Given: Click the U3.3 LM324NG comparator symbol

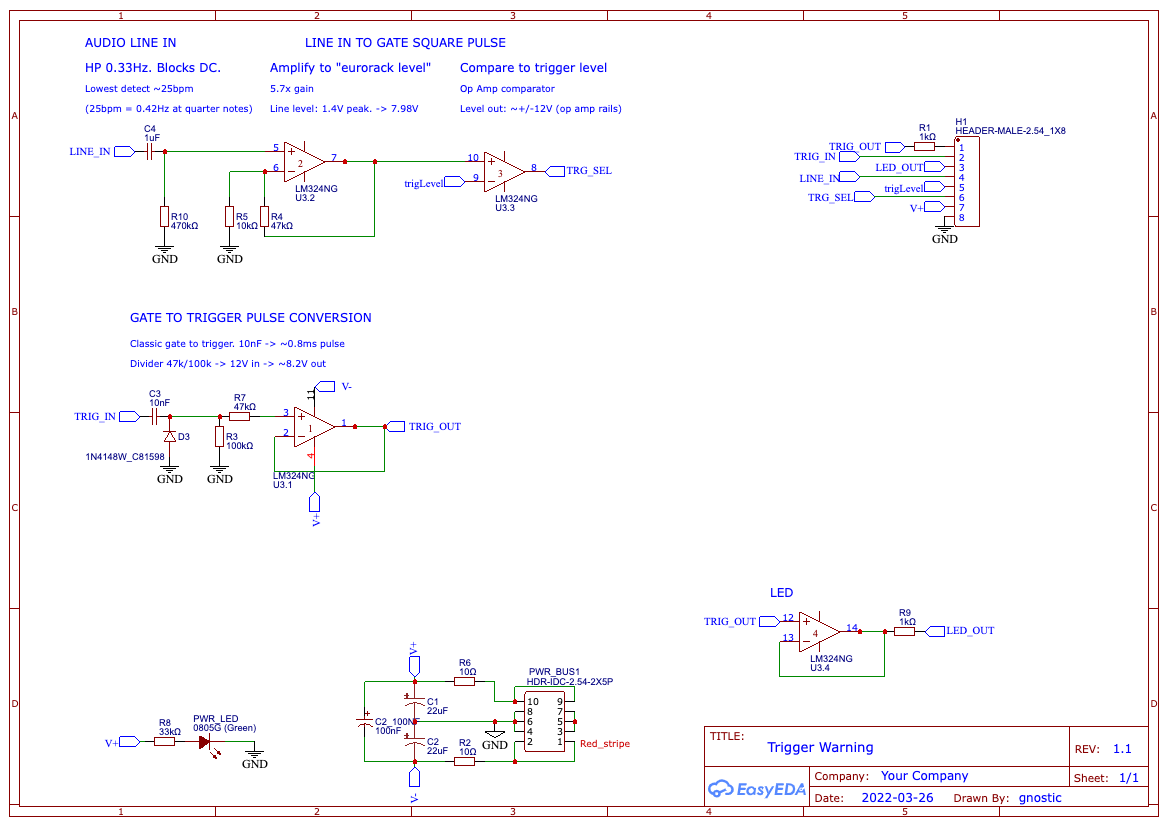Looking at the screenshot, I should (x=504, y=172).
